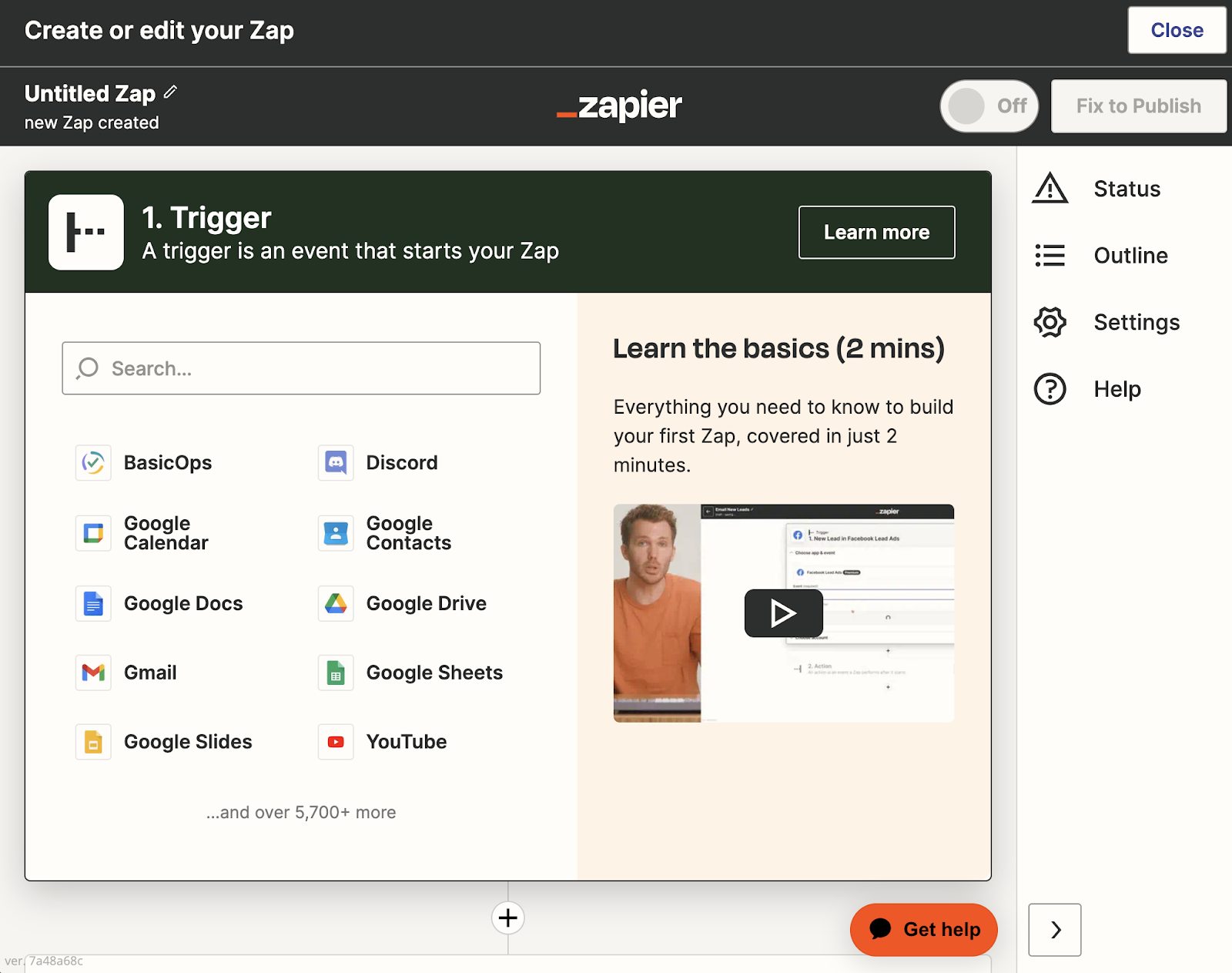The height and width of the screenshot is (973, 1232).
Task: Click the Close button
Action: click(x=1177, y=30)
